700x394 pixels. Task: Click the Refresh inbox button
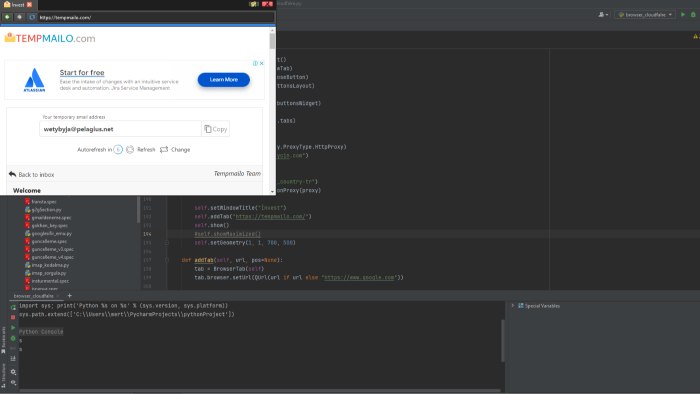coord(141,149)
